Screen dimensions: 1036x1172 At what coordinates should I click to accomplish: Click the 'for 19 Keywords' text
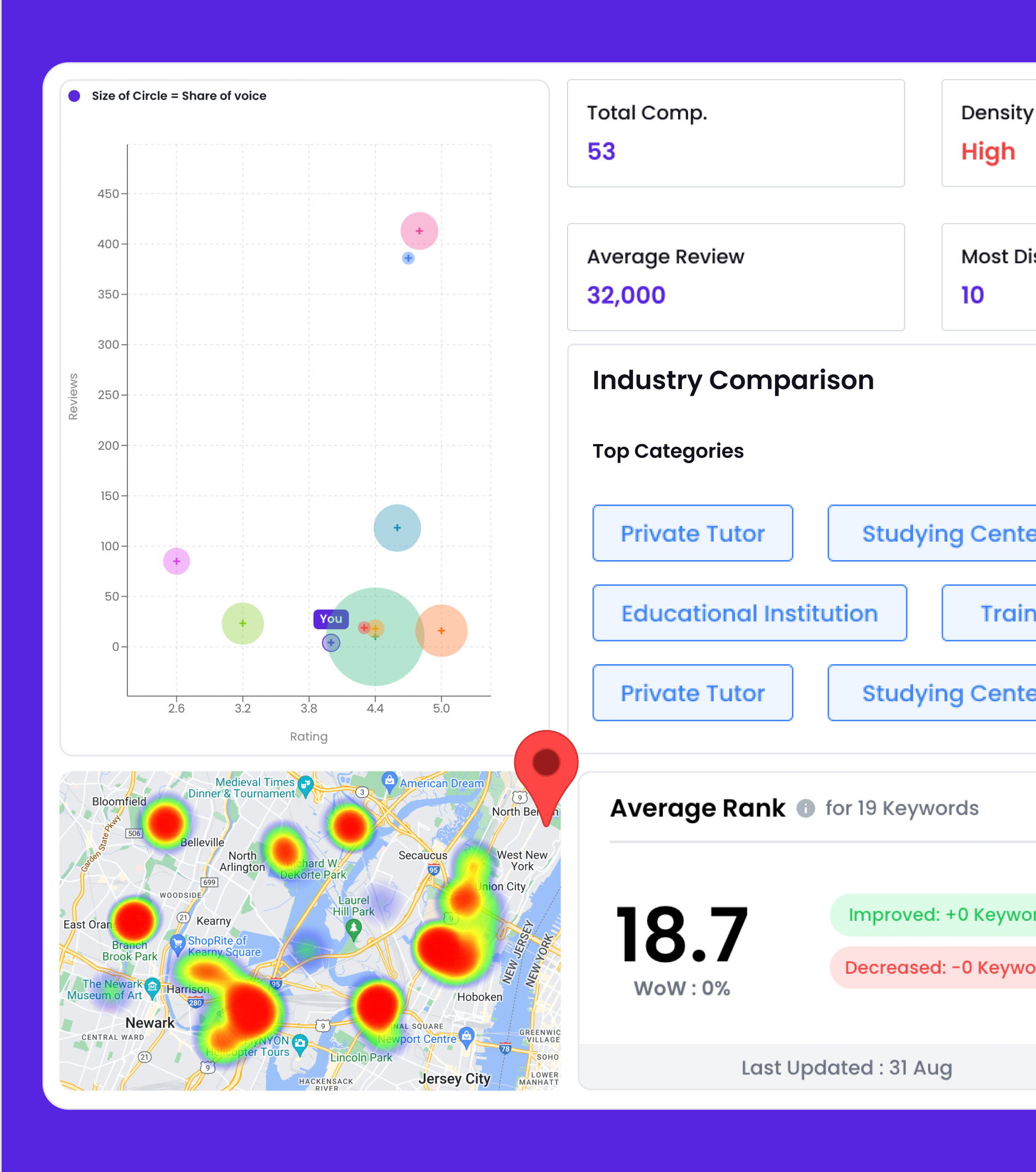(902, 809)
